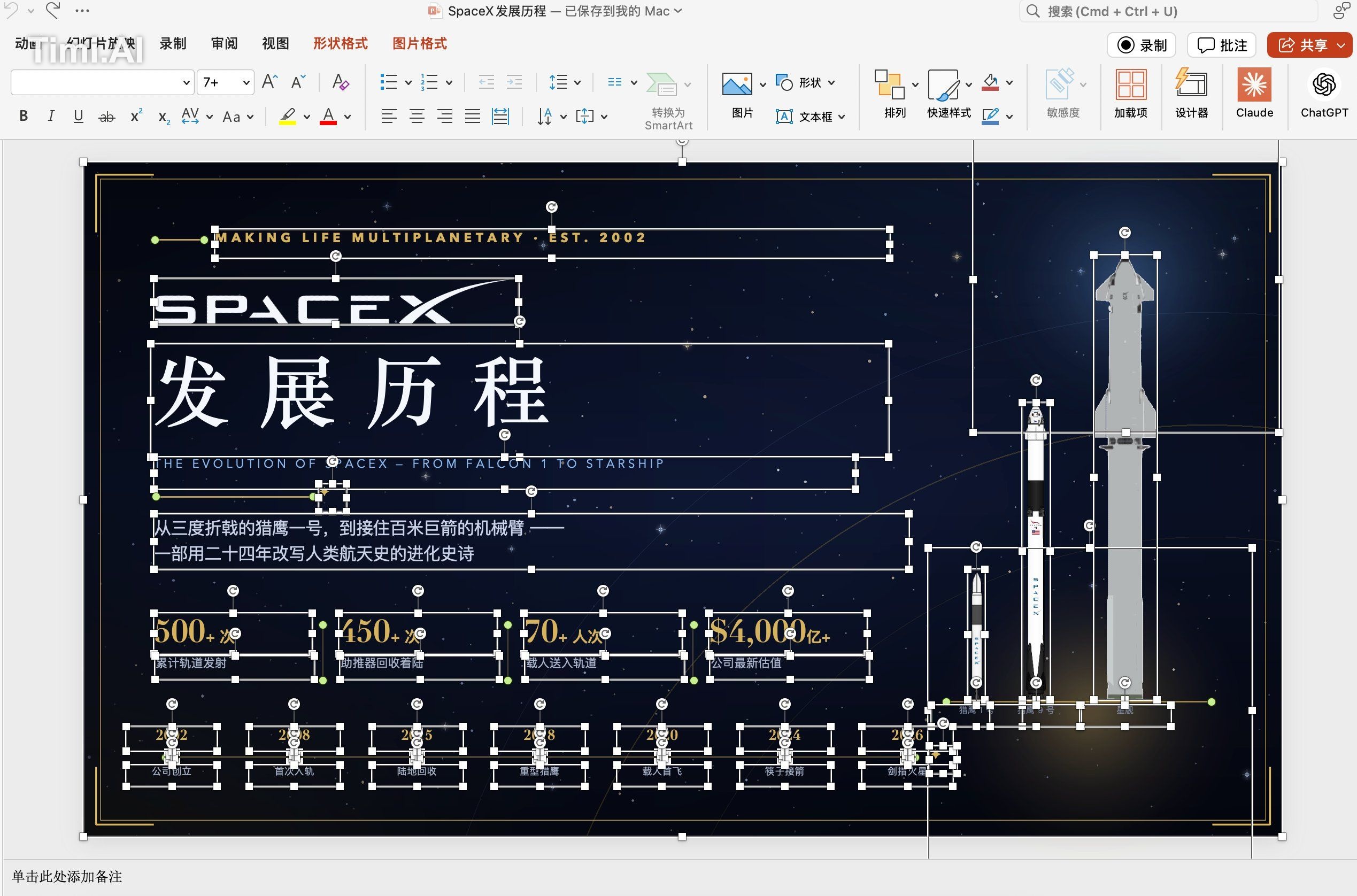Insert a text box (文本框)
Viewport: 1357px width, 896px height.
click(809, 117)
